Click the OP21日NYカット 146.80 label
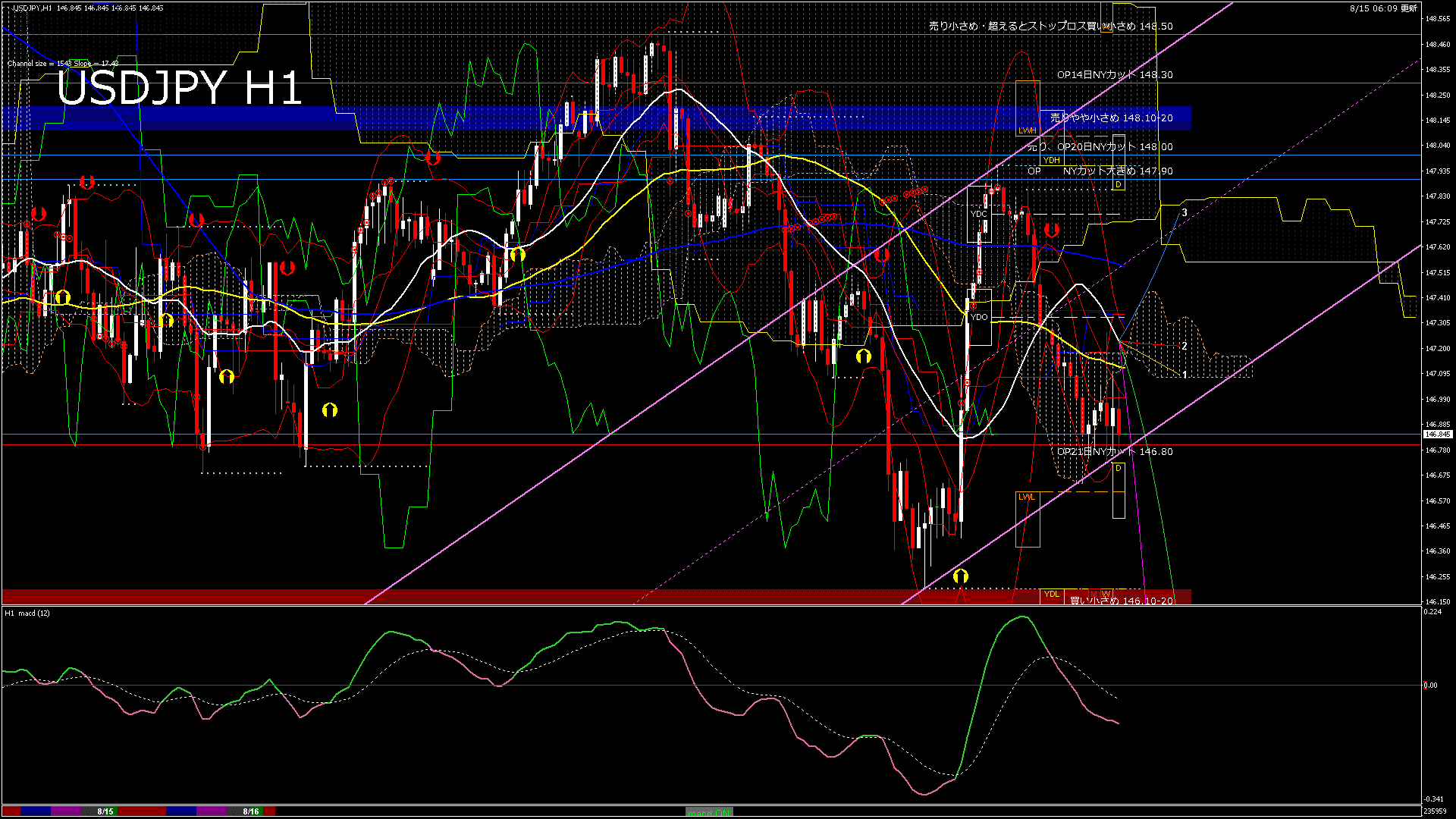This screenshot has height=819, width=1456. [1115, 452]
